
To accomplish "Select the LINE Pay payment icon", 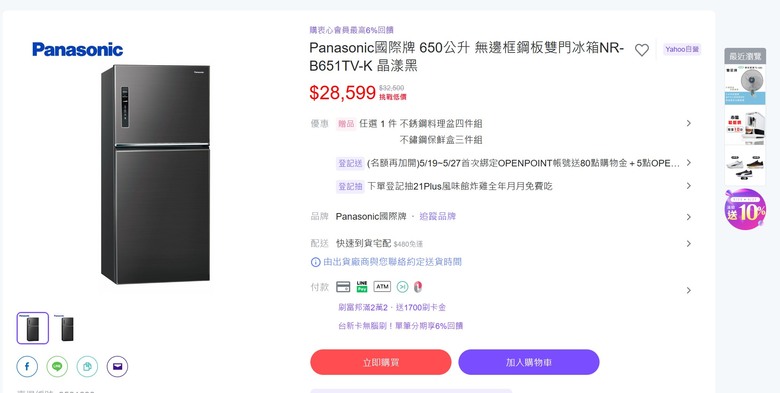I will click(362, 287).
